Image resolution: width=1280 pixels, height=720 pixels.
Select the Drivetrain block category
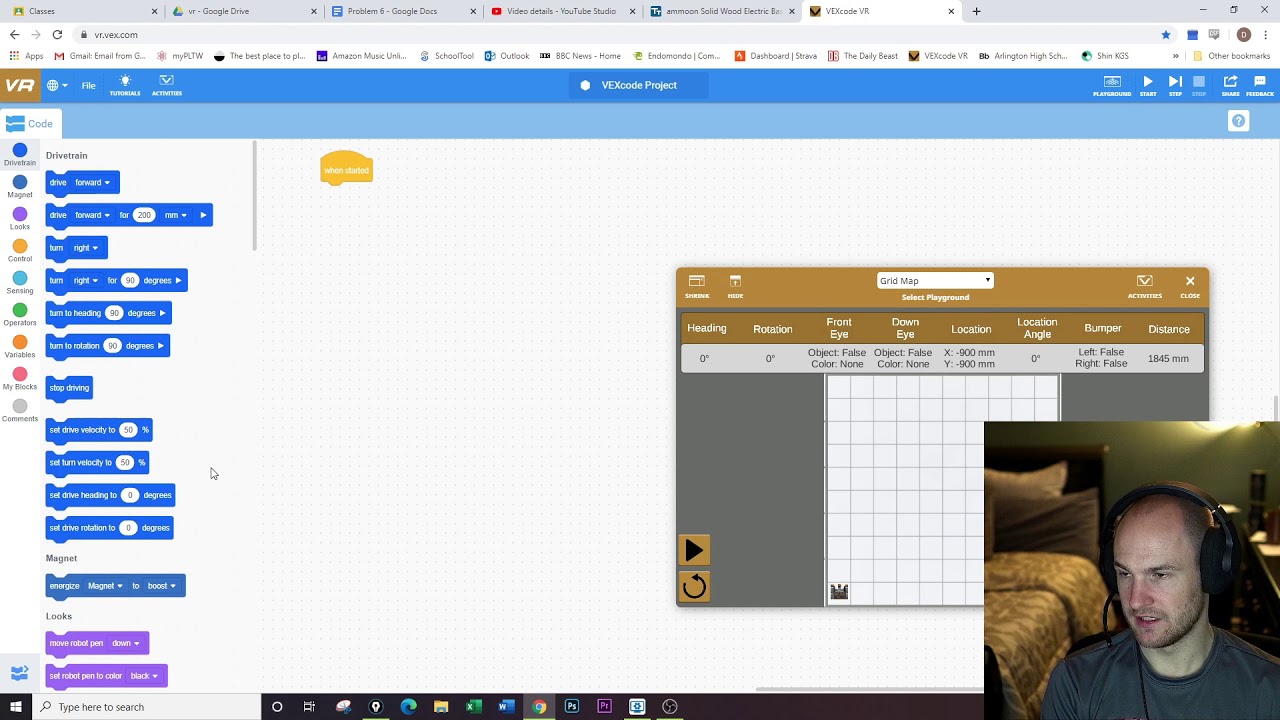(20, 155)
